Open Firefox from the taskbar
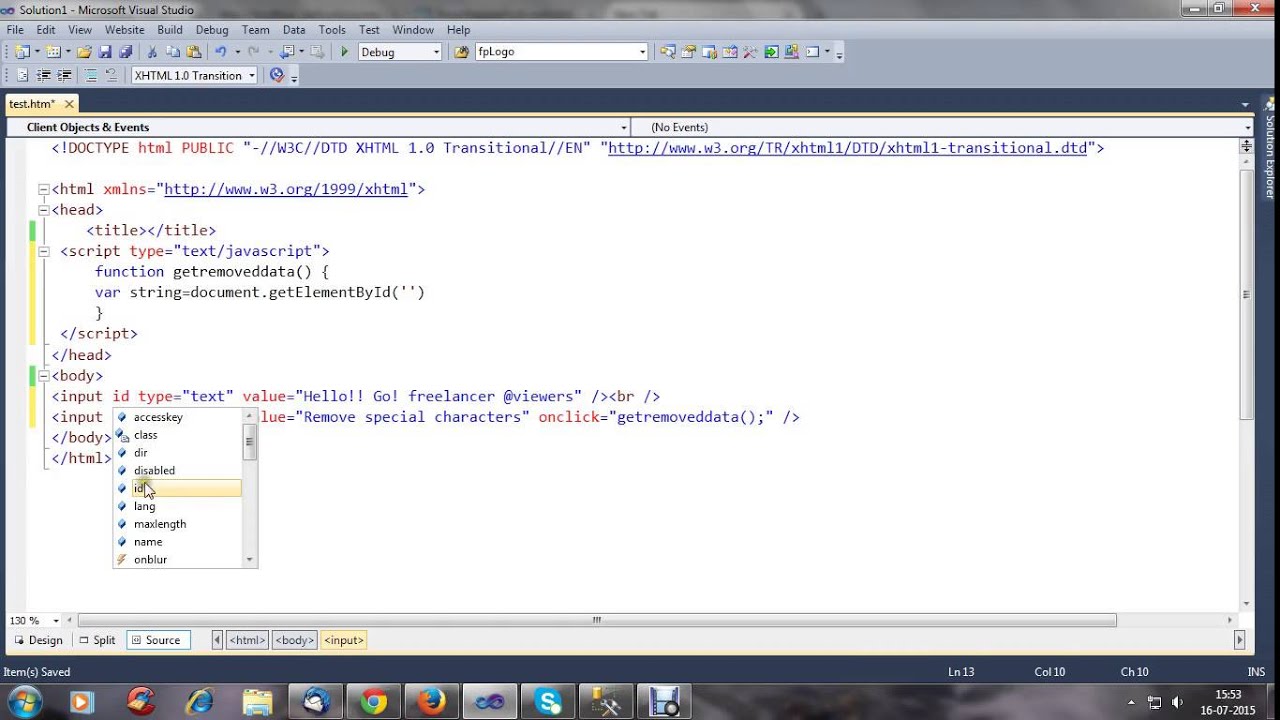Screen dimensions: 1280x720 (x=432, y=702)
